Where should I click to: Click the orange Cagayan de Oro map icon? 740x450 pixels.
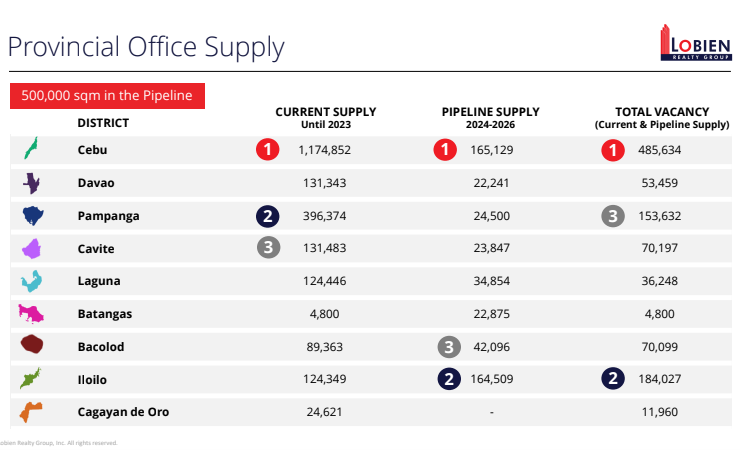click(32, 411)
